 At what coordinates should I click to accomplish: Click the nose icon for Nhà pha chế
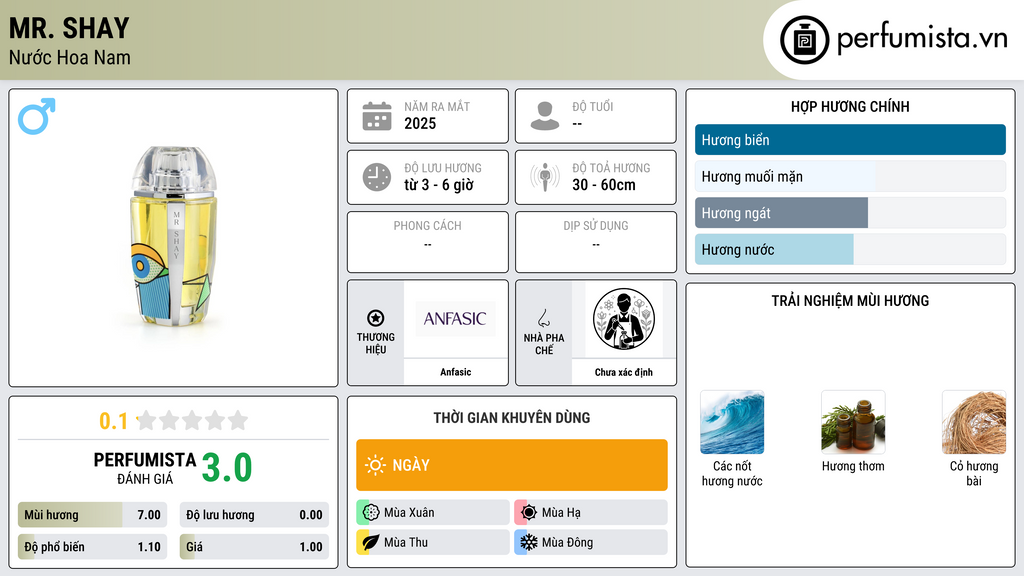tap(543, 318)
